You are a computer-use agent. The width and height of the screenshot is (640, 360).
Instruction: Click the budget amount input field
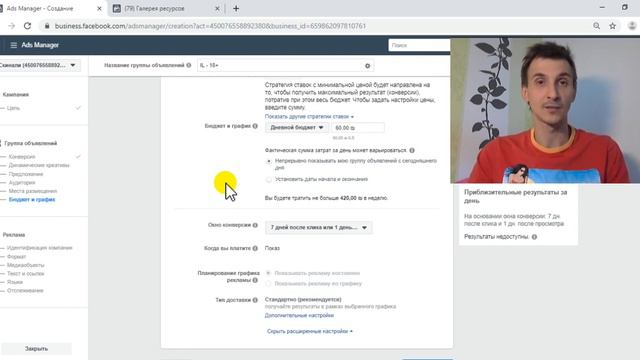358,128
